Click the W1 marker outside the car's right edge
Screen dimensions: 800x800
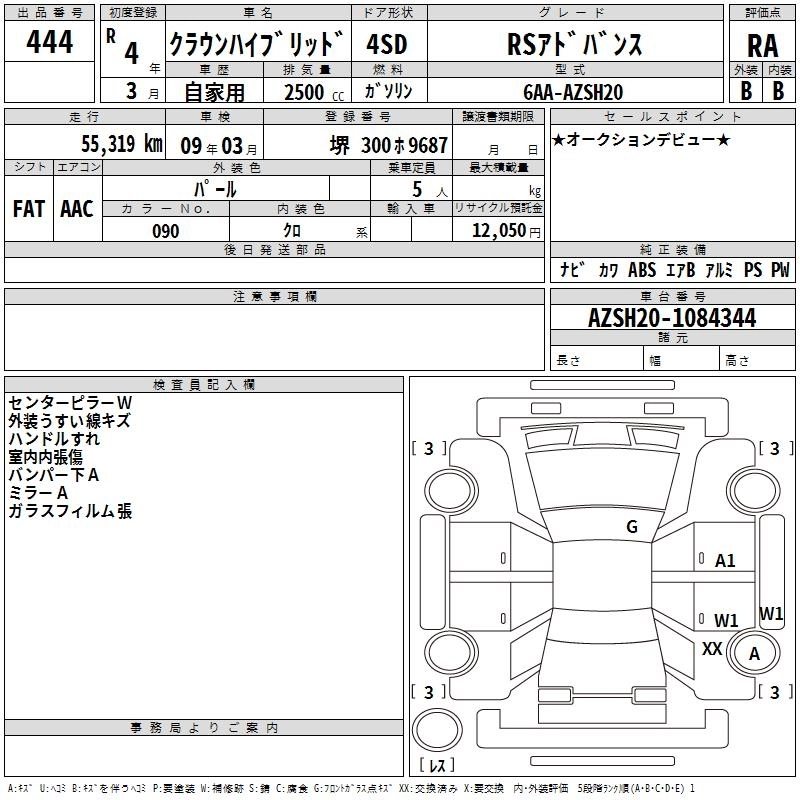tap(772, 613)
